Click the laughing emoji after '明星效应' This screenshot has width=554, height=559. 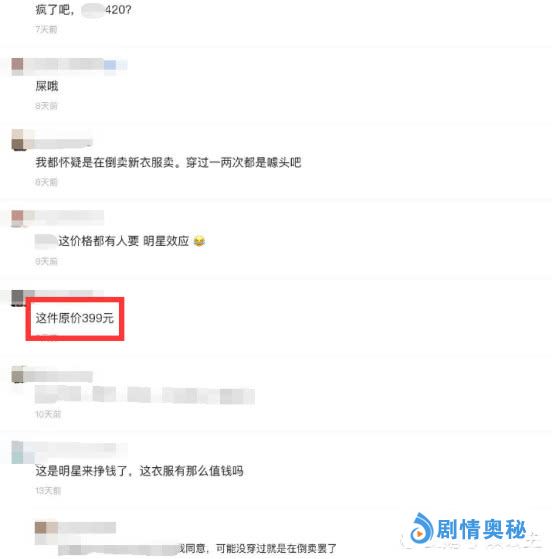199,242
